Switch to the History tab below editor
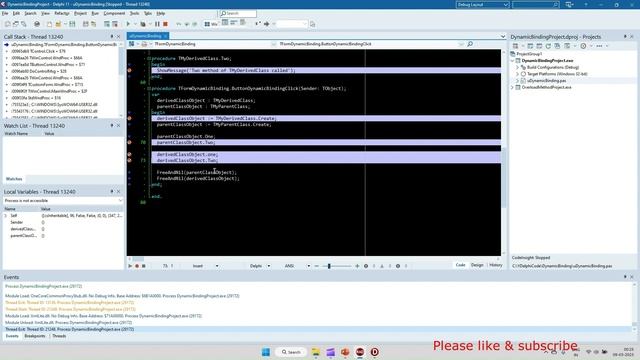Viewport: 640px width, 360px height. [x=496, y=265]
